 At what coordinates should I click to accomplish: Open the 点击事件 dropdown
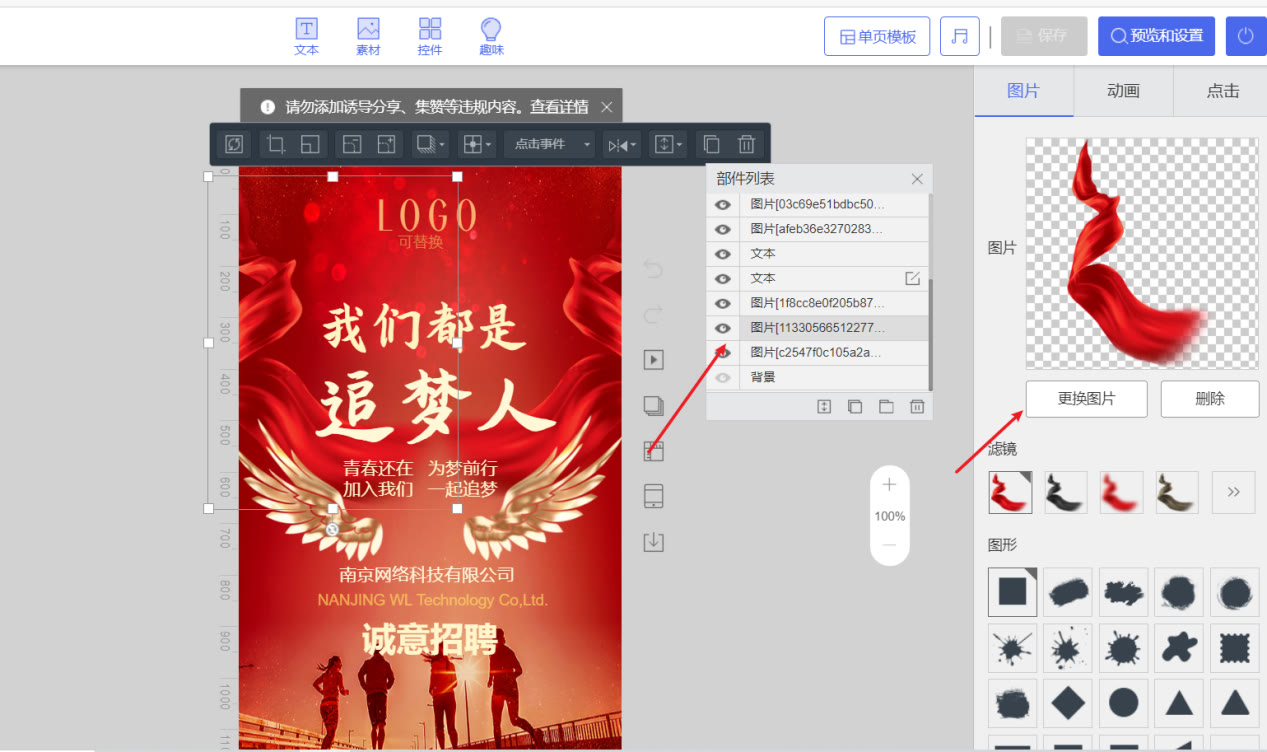click(x=548, y=144)
